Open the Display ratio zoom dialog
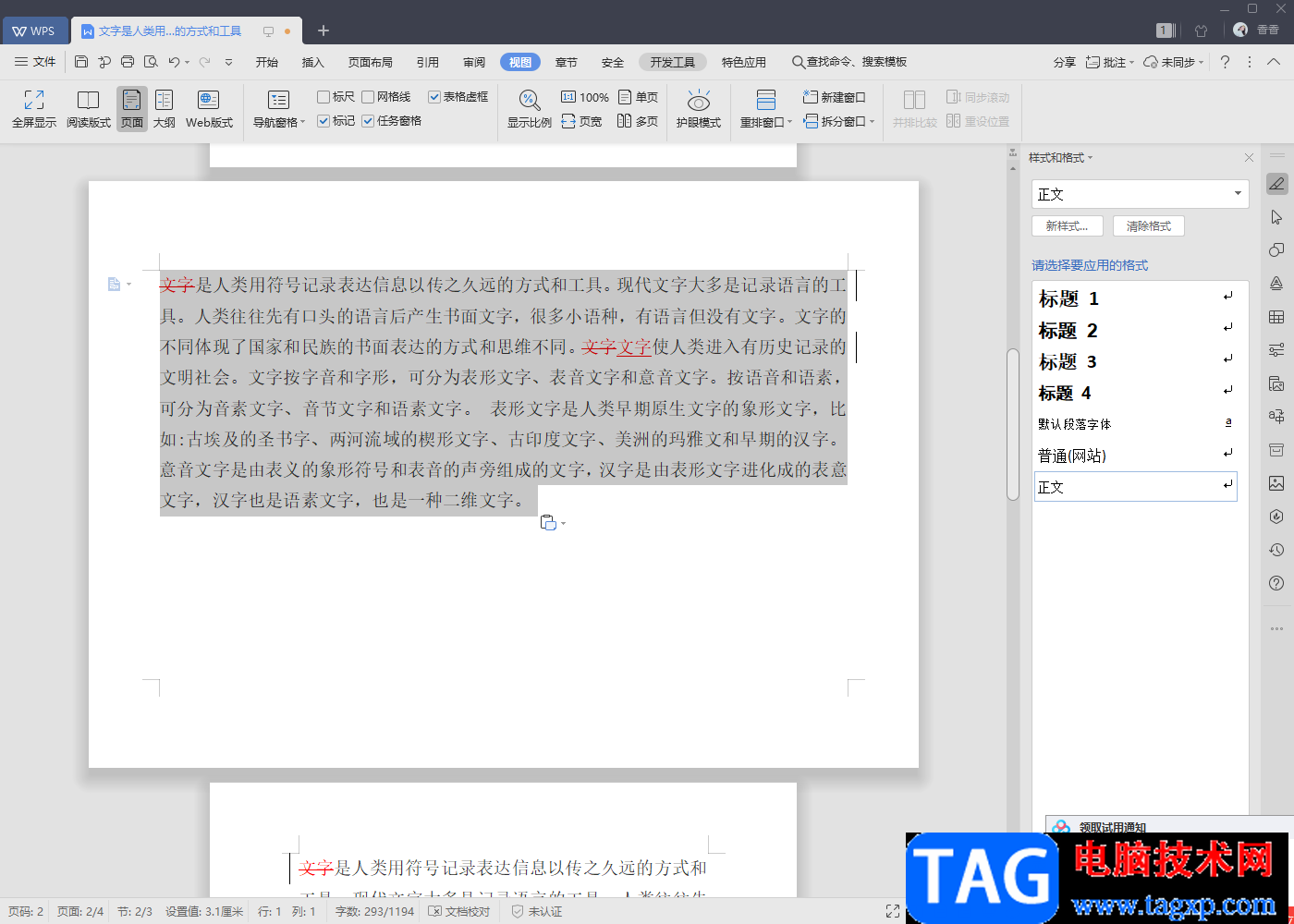The image size is (1294, 924). click(529, 109)
